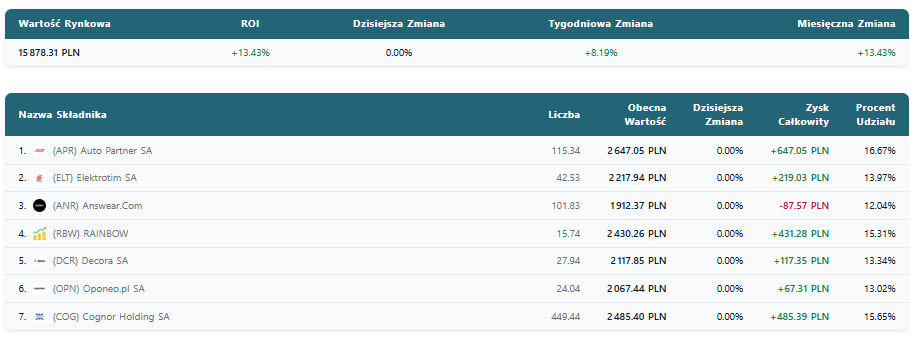Screen dimensions: 911x362
Task: Click the 12.04% portfolio share
Action: [880, 206]
